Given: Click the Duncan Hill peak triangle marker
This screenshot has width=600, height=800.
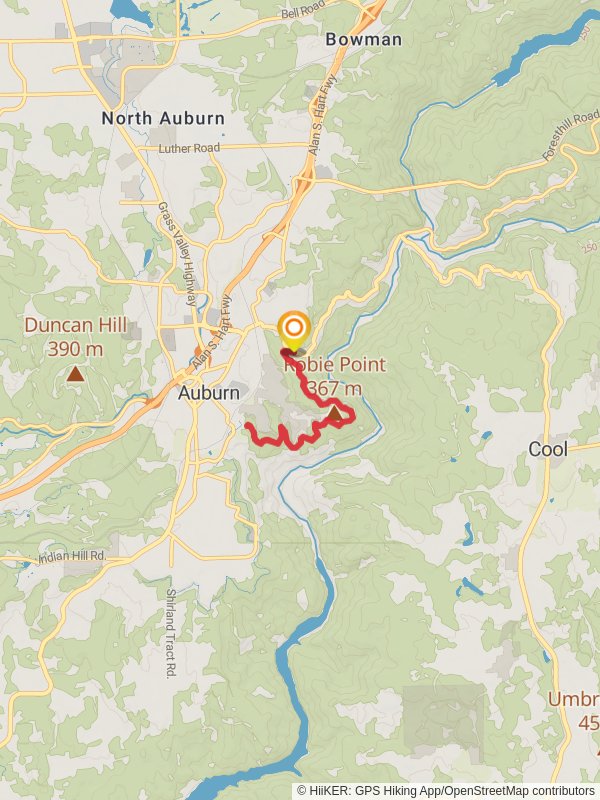Looking at the screenshot, I should [x=76, y=374].
